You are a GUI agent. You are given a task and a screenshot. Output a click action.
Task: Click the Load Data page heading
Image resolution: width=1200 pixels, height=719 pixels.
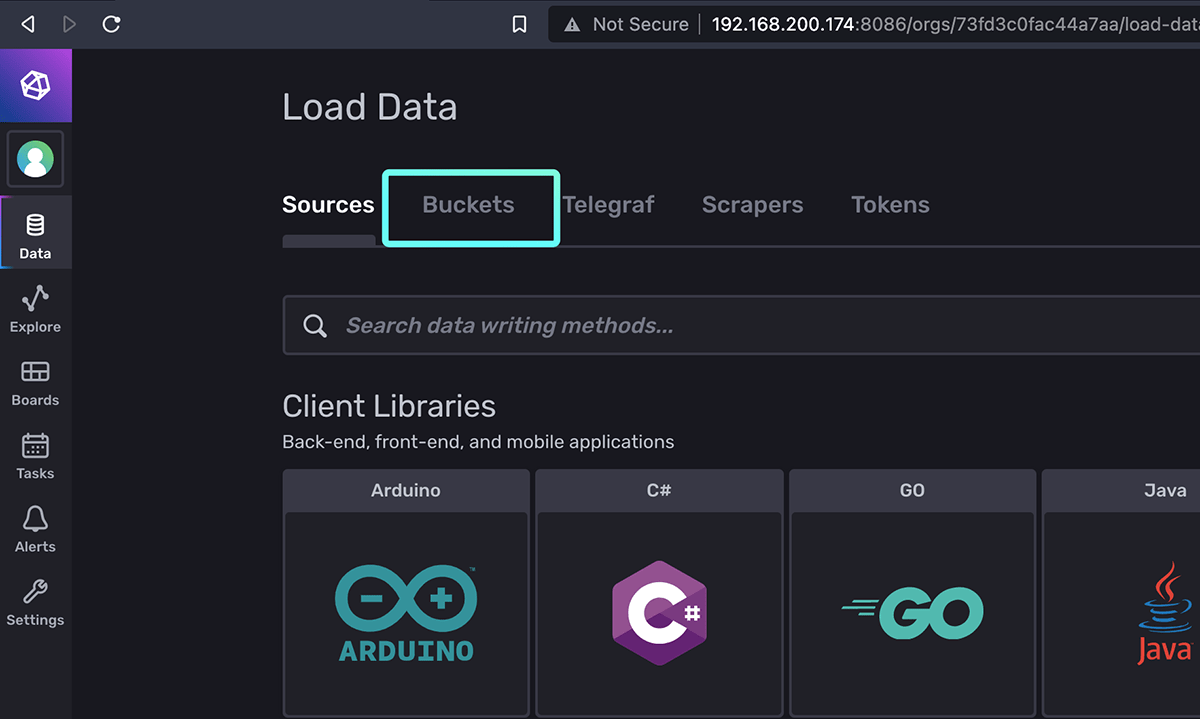[370, 107]
